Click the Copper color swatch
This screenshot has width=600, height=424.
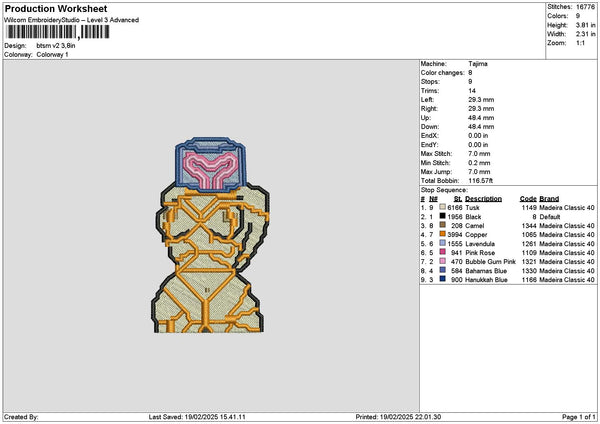point(442,234)
